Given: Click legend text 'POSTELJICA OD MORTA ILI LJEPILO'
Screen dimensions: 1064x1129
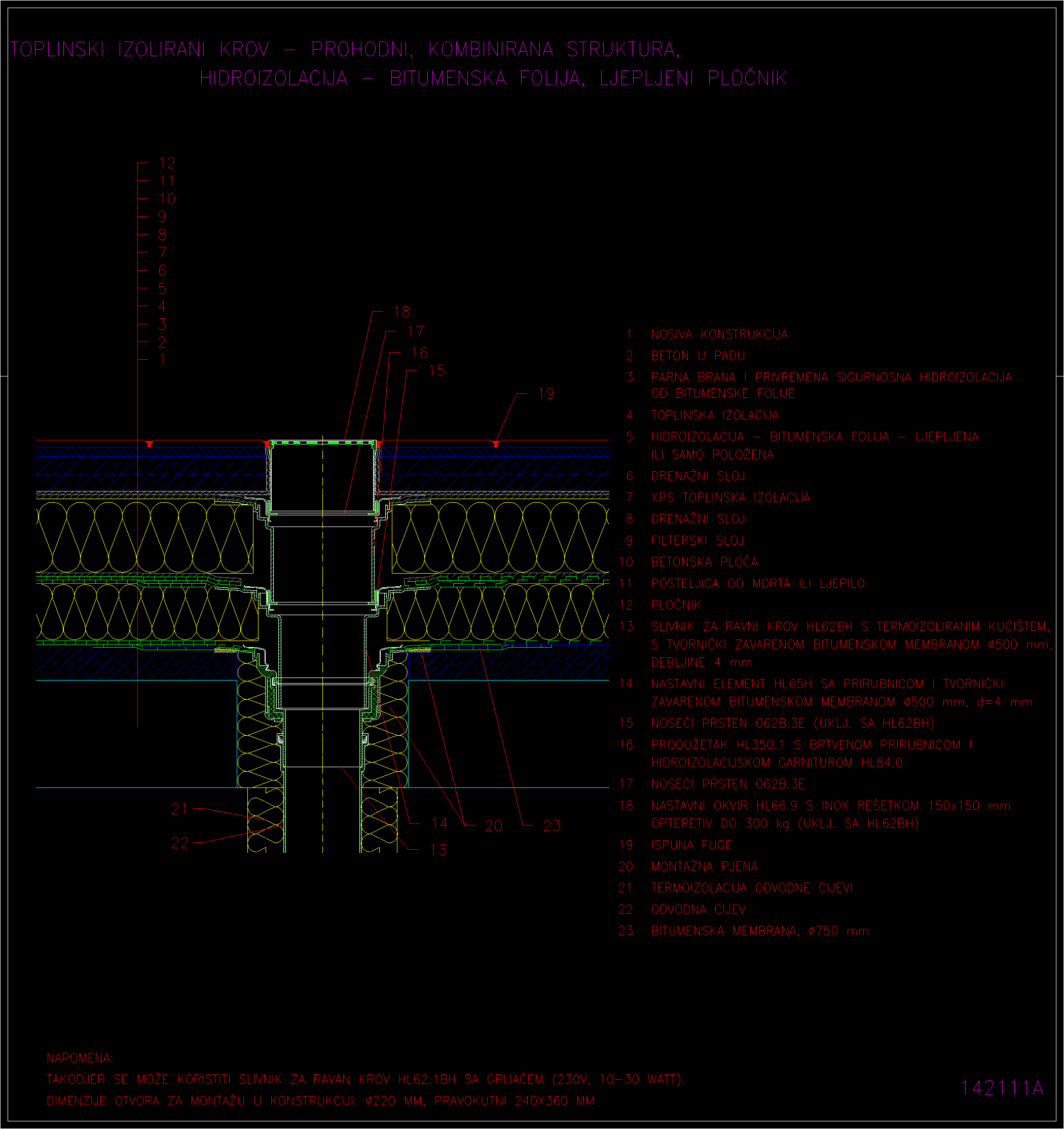Looking at the screenshot, I should tap(758, 584).
